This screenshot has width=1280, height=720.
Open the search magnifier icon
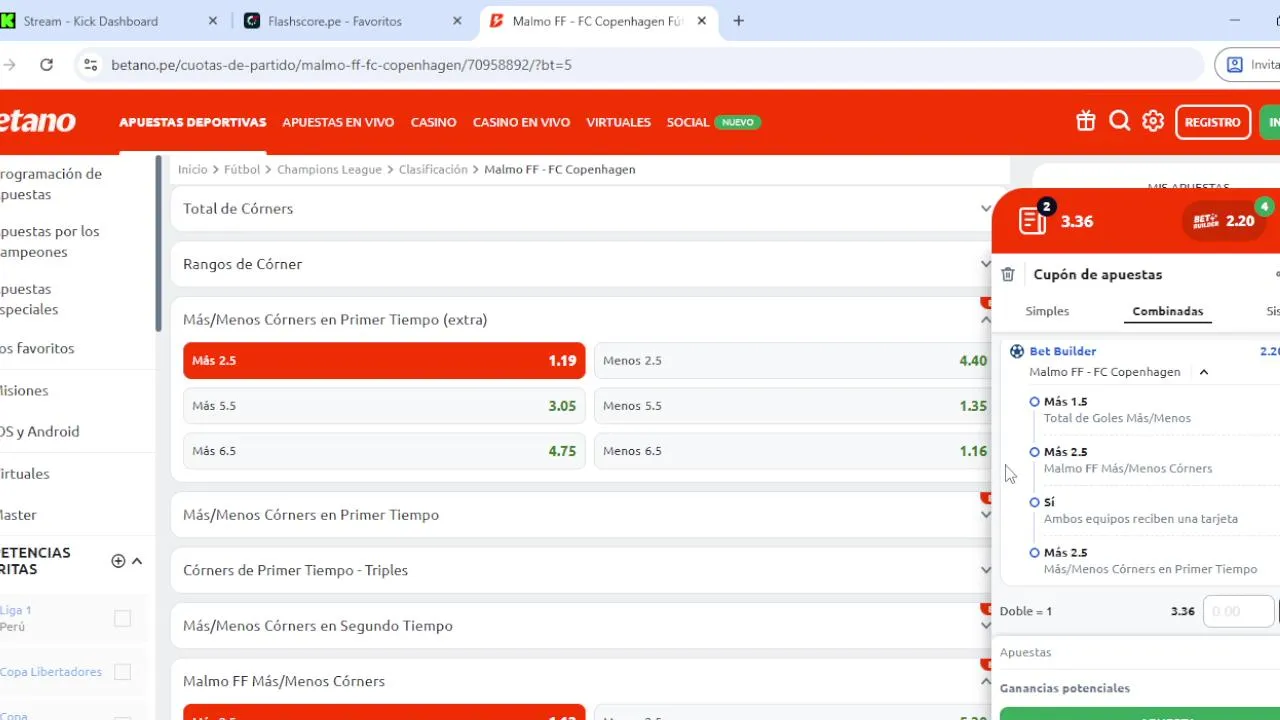click(1120, 121)
